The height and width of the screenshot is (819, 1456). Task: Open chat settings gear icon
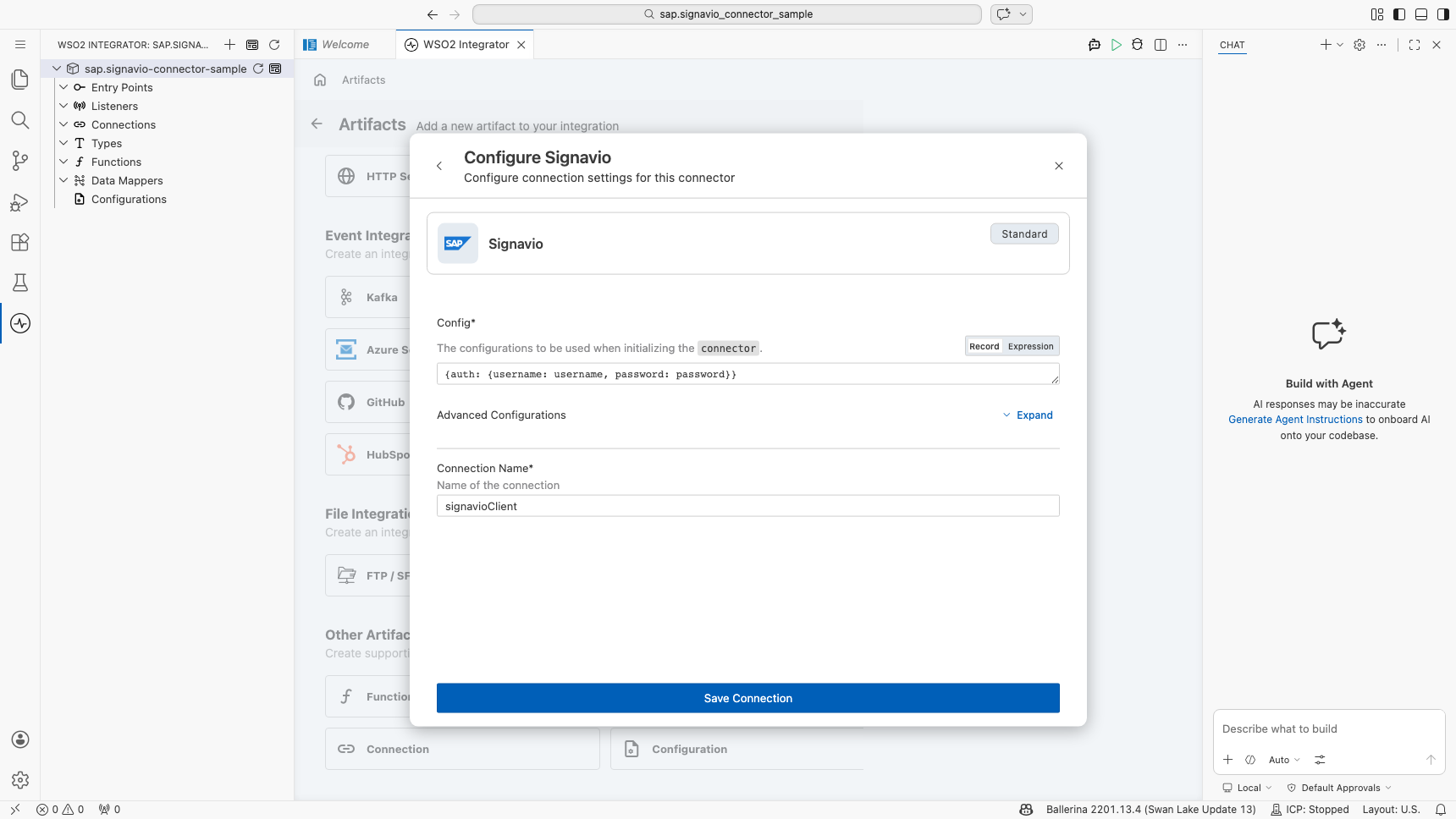tap(1359, 45)
